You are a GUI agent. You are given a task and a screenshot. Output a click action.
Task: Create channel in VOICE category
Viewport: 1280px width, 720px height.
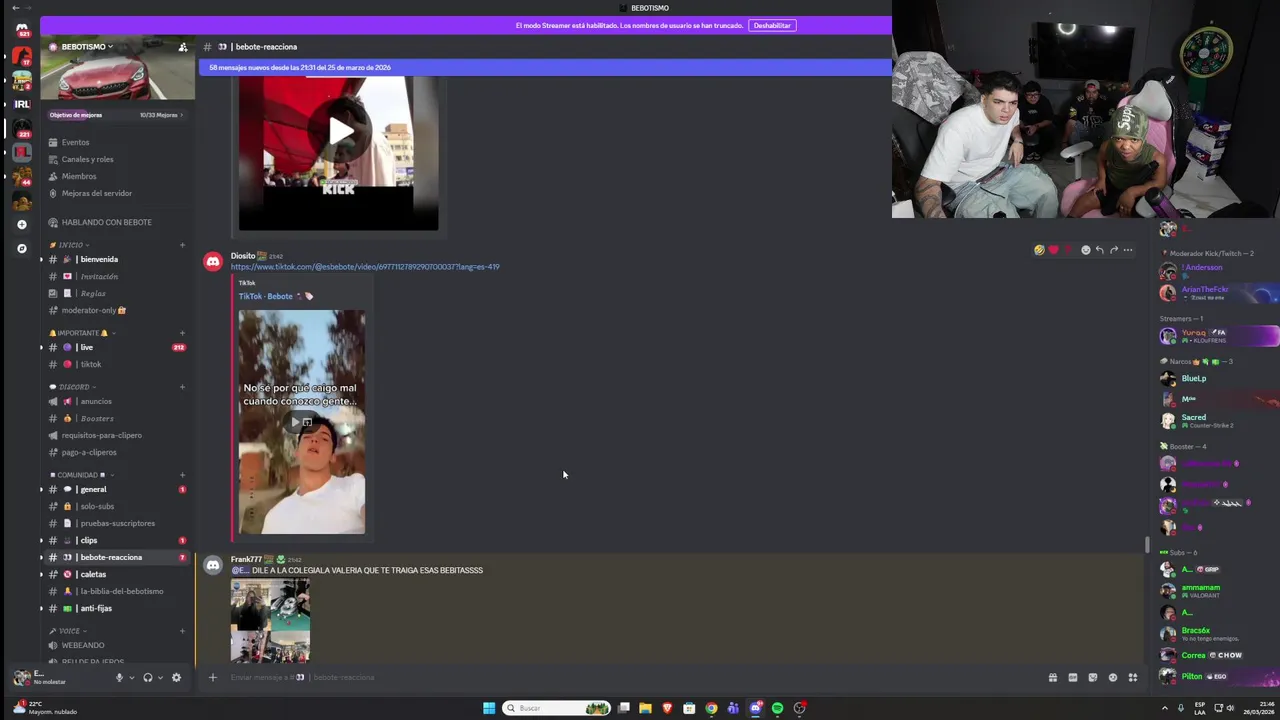[182, 631]
